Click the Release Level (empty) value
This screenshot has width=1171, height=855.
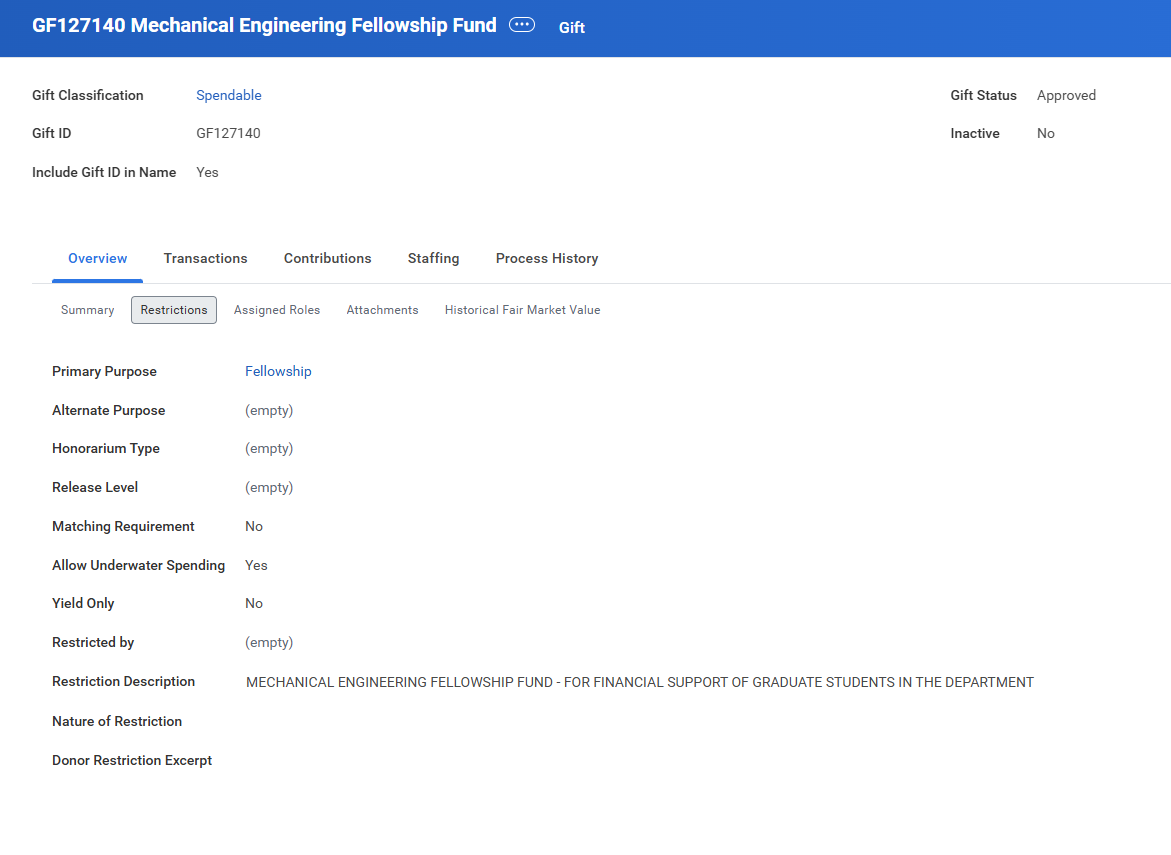coord(269,487)
